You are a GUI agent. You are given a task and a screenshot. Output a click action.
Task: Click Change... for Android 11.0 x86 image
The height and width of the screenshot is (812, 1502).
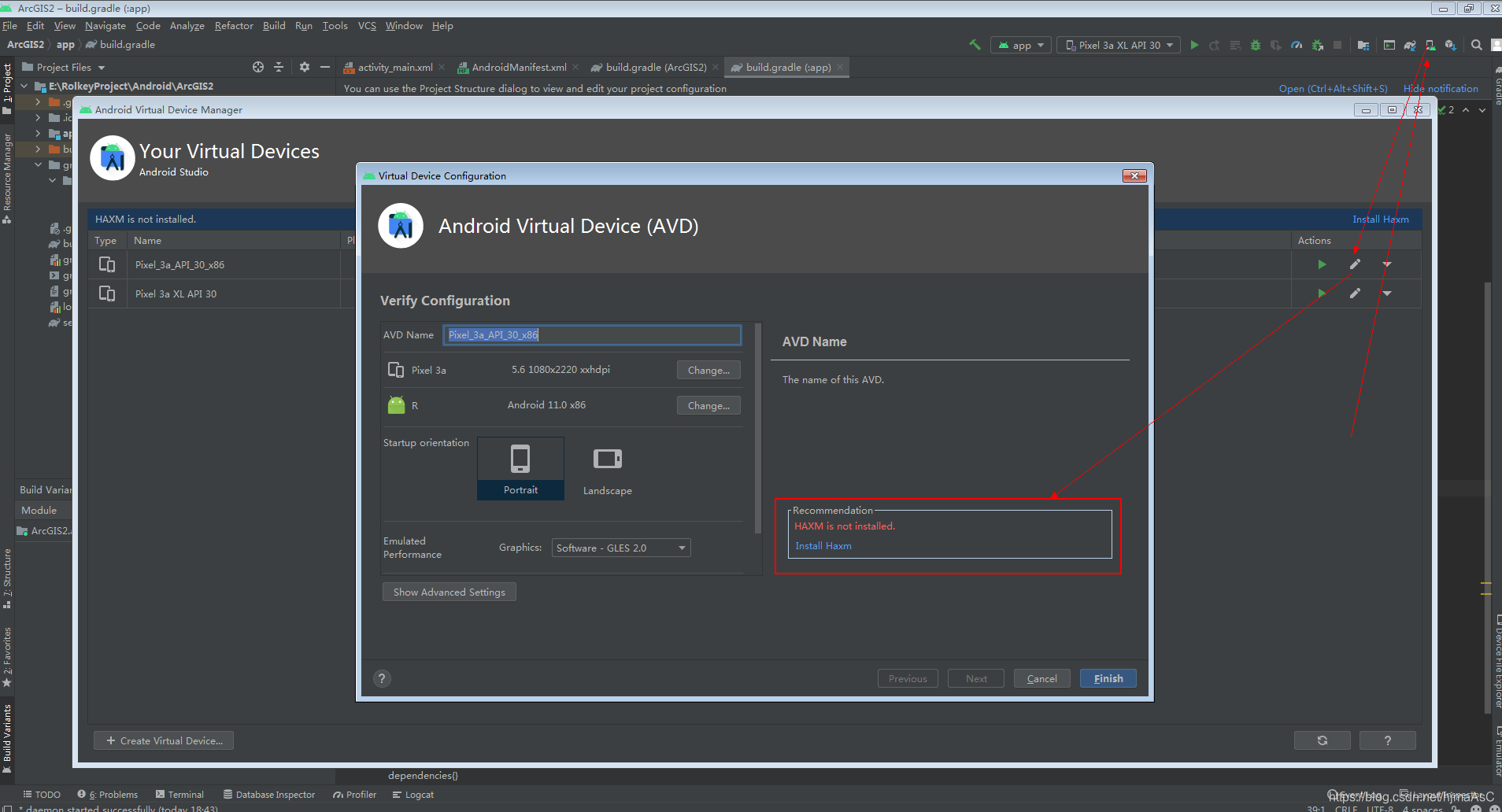coord(708,405)
